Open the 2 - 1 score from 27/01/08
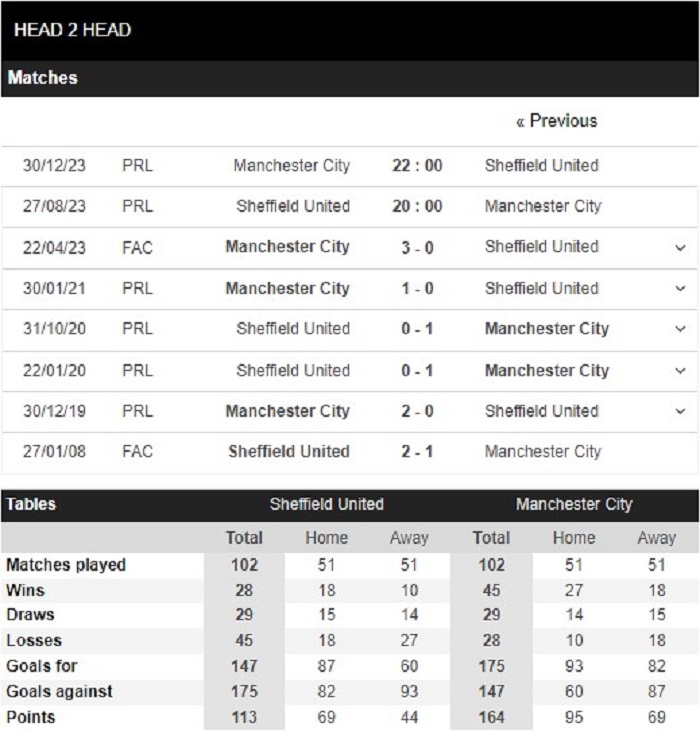The width and height of the screenshot is (700, 731). [x=418, y=451]
